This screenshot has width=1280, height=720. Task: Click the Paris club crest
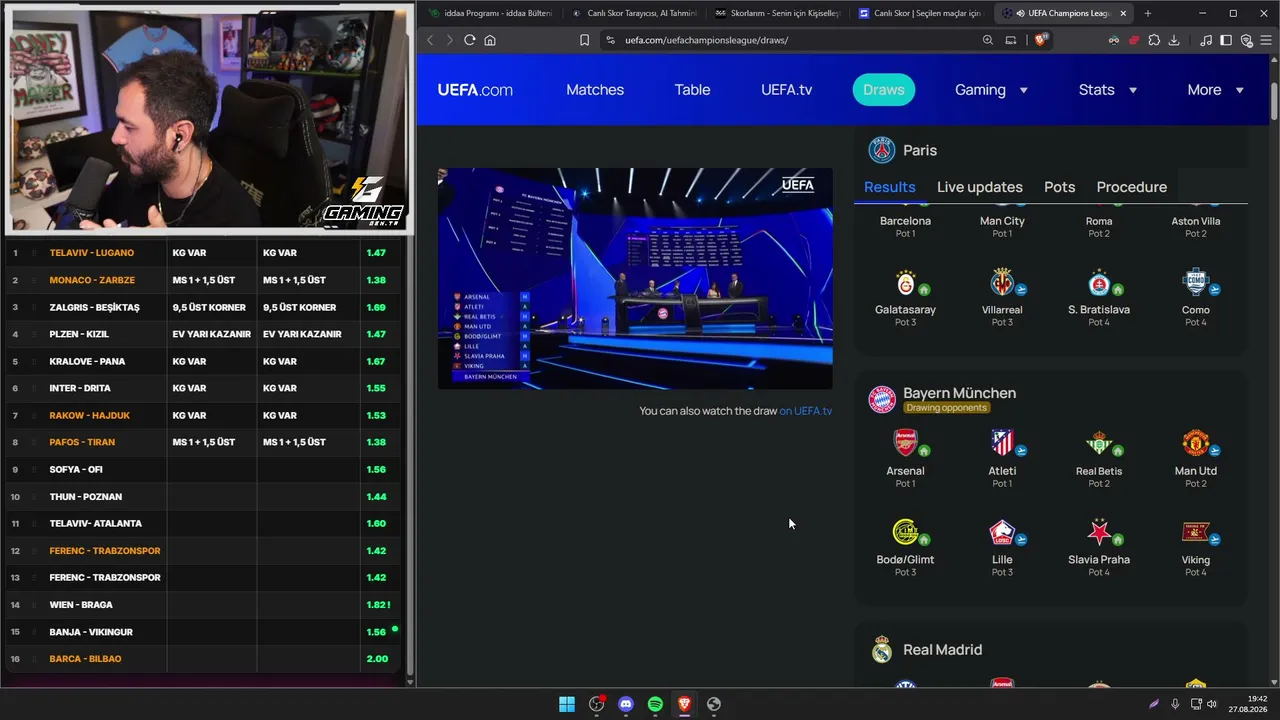click(x=882, y=150)
